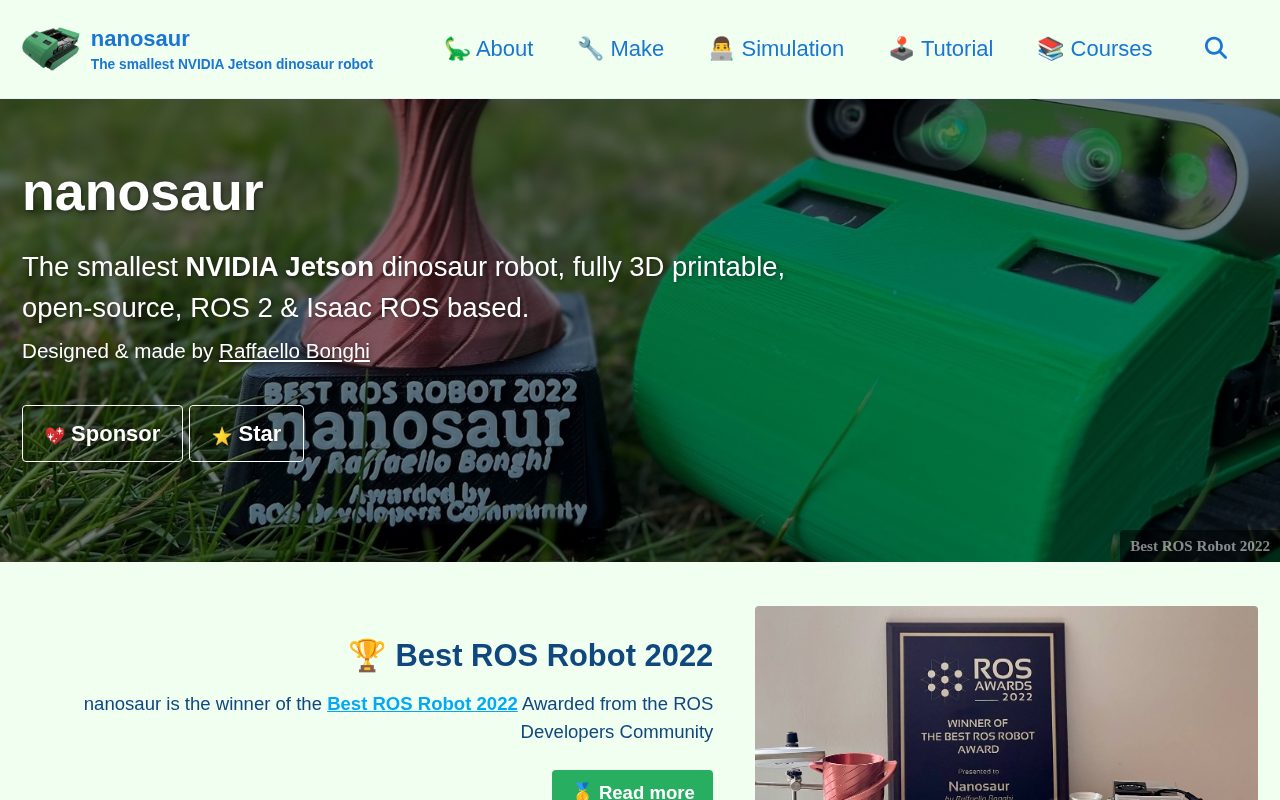Click the heart icon on Sponsor

[x=55, y=435]
